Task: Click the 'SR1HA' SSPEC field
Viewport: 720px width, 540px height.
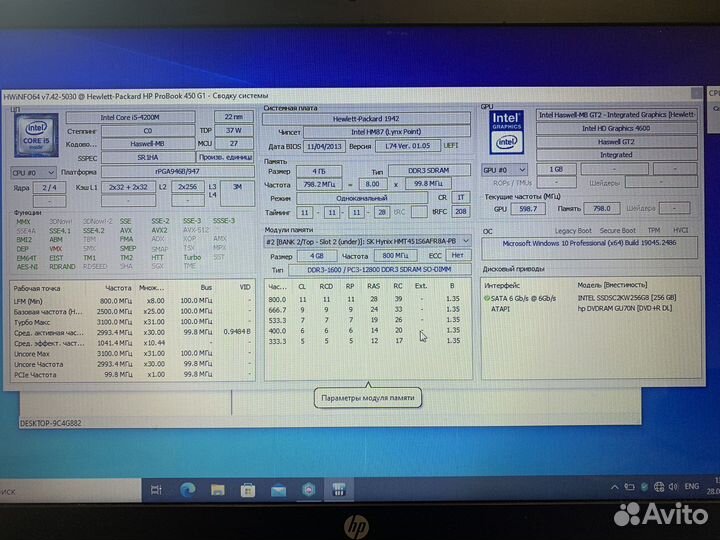Action: (147, 157)
